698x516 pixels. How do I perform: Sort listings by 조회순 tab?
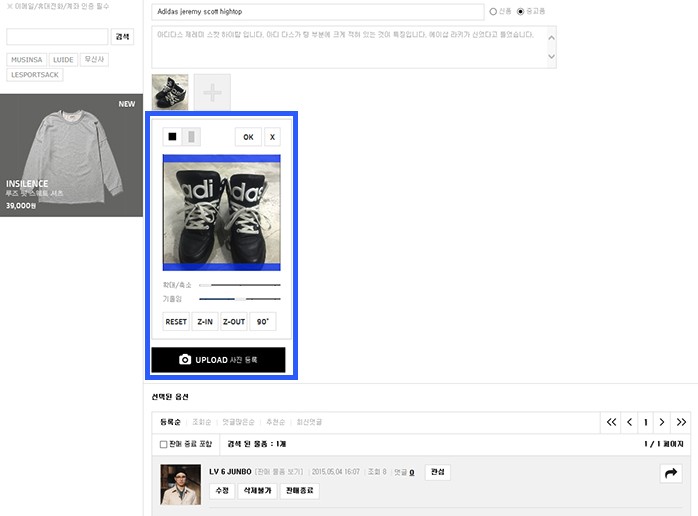coord(202,422)
